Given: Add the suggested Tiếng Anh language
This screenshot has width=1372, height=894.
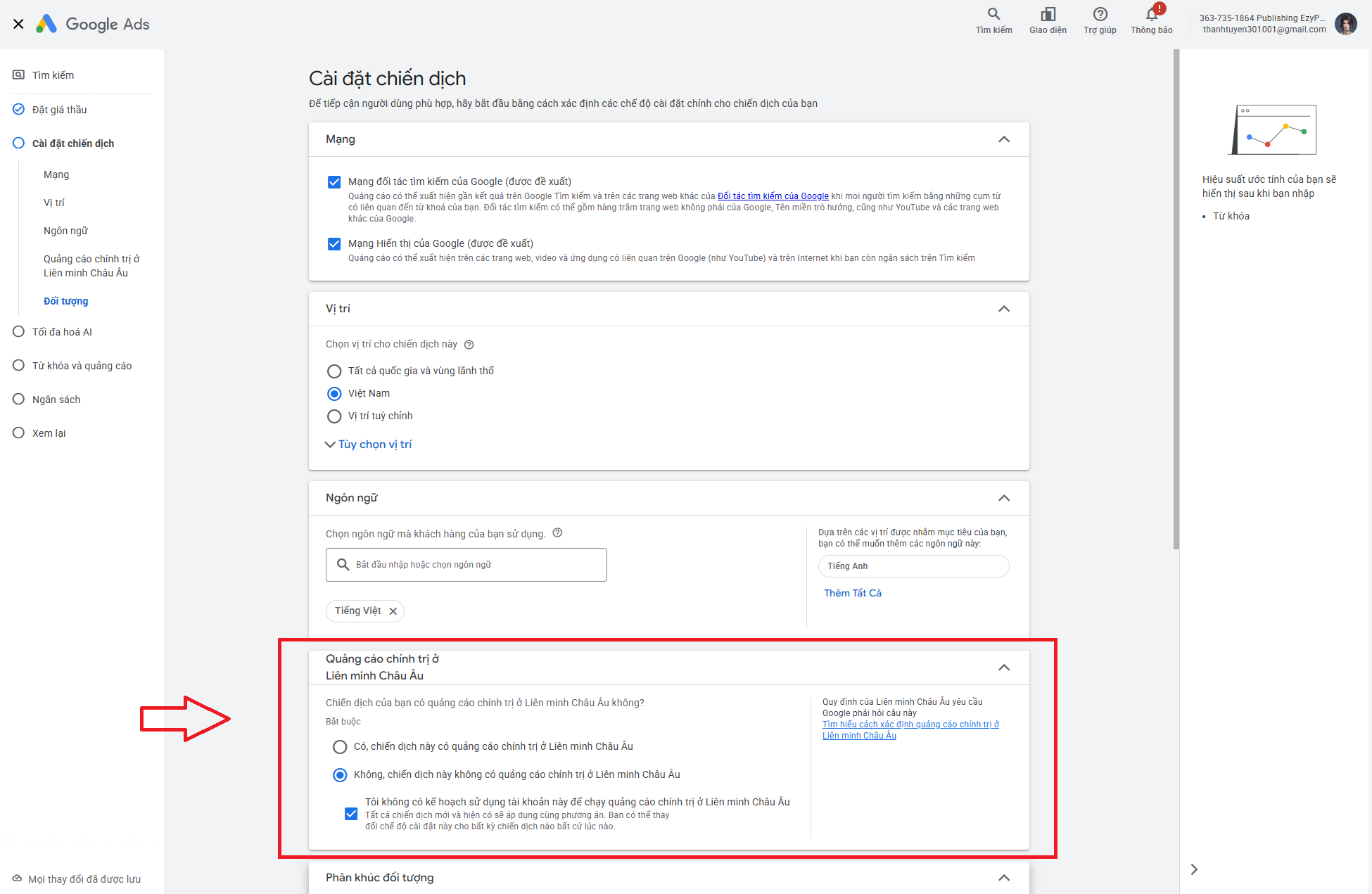Looking at the screenshot, I should (913, 566).
